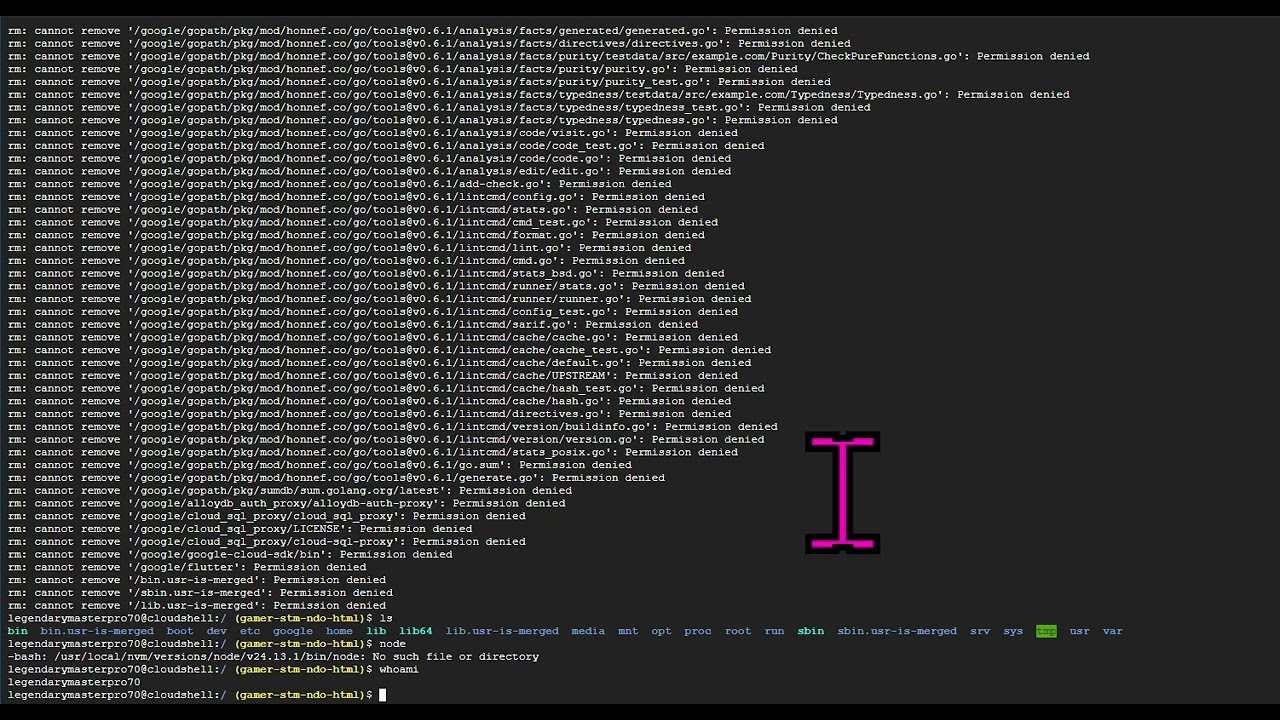Click the rm error line for 'buildinfo.go'

[393, 427]
